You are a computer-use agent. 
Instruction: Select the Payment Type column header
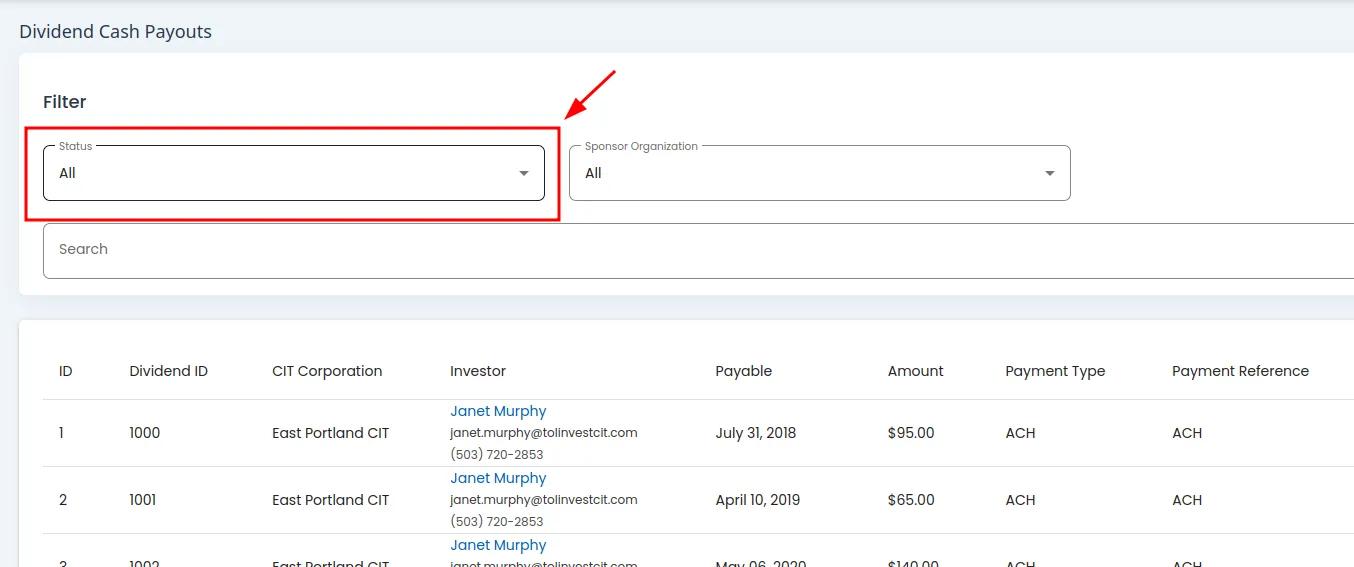click(1054, 371)
